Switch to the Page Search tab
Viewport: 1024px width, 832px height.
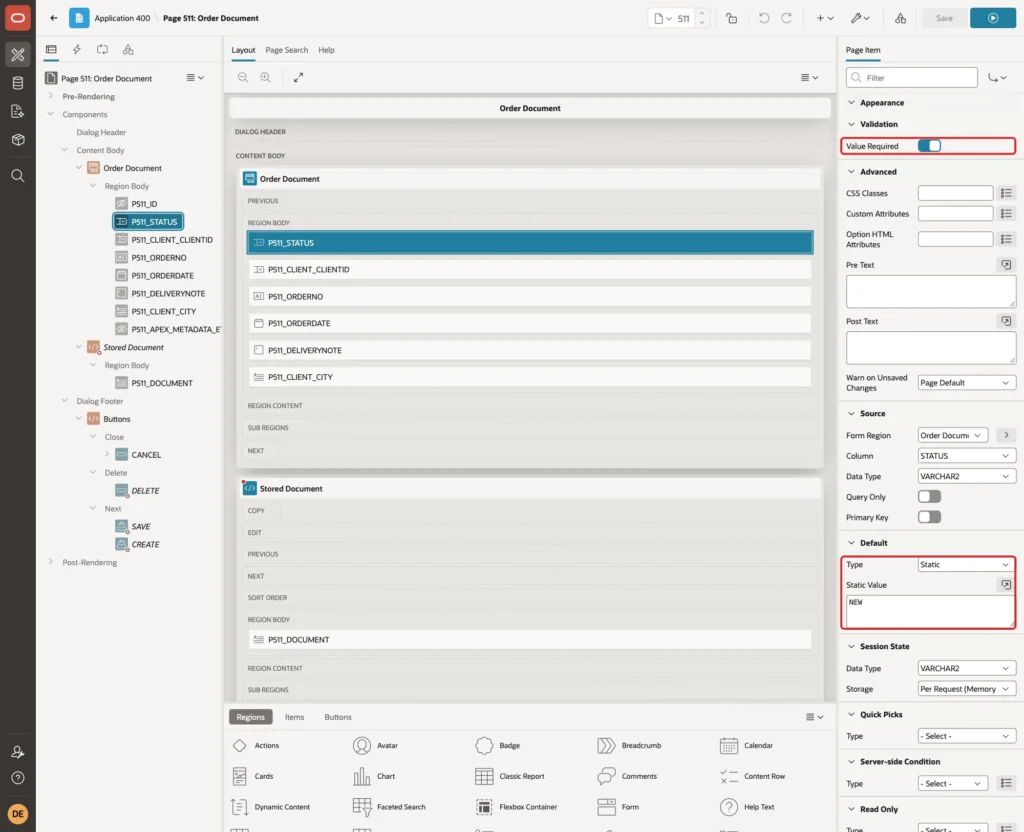286,50
